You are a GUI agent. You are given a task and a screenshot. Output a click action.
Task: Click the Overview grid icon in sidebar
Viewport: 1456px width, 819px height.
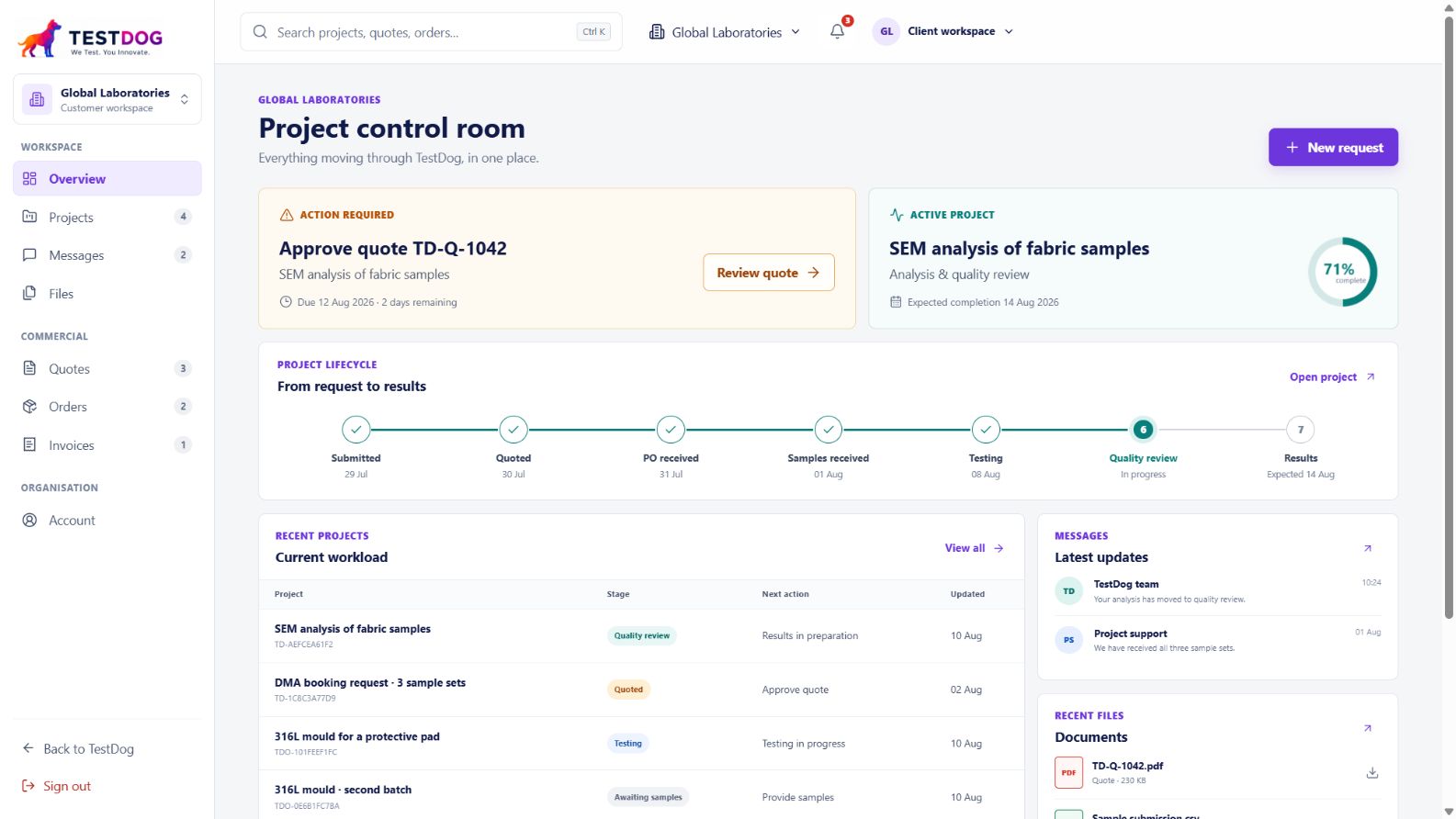pos(29,178)
